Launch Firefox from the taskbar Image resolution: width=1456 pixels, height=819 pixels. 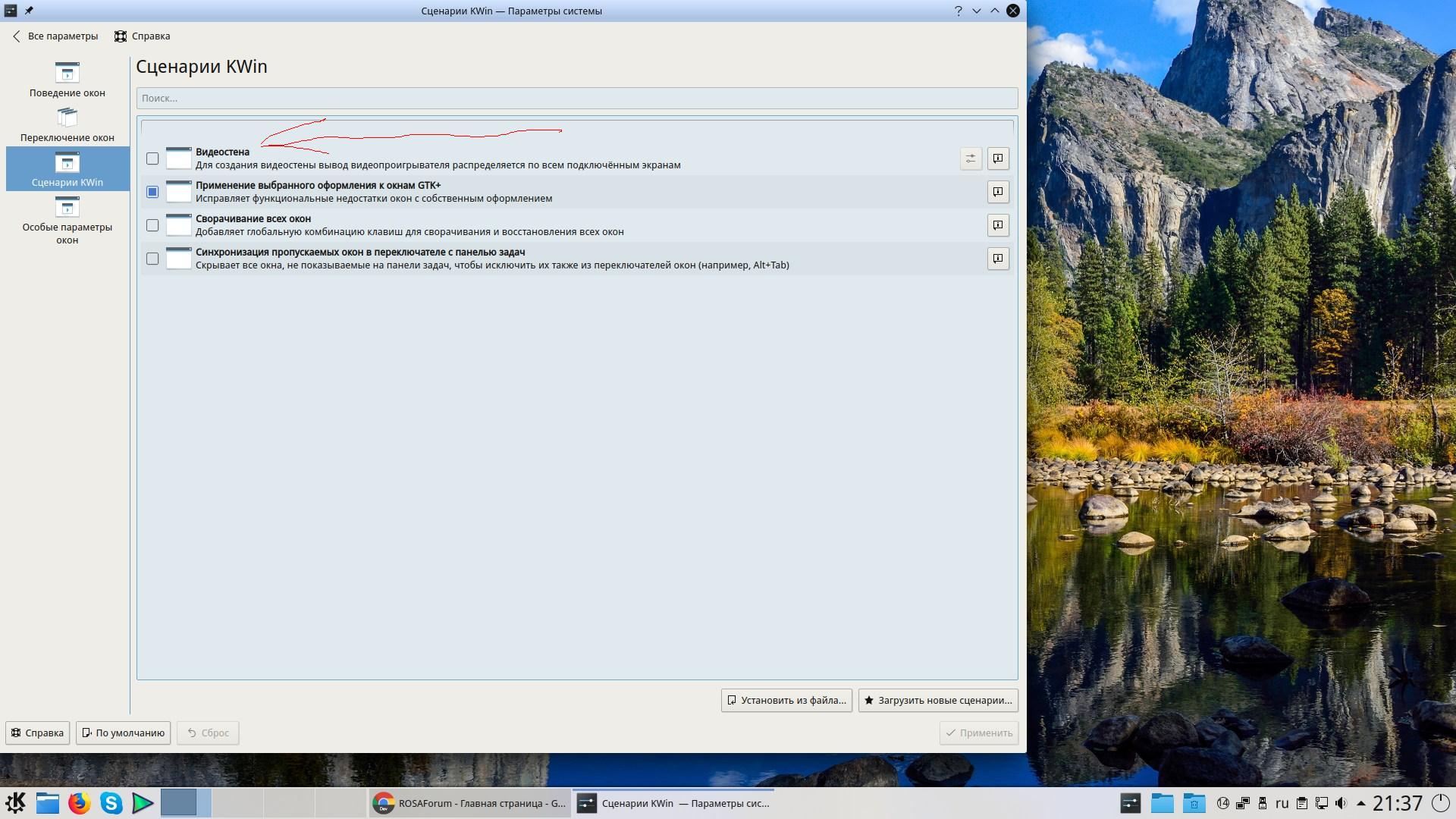pos(80,802)
